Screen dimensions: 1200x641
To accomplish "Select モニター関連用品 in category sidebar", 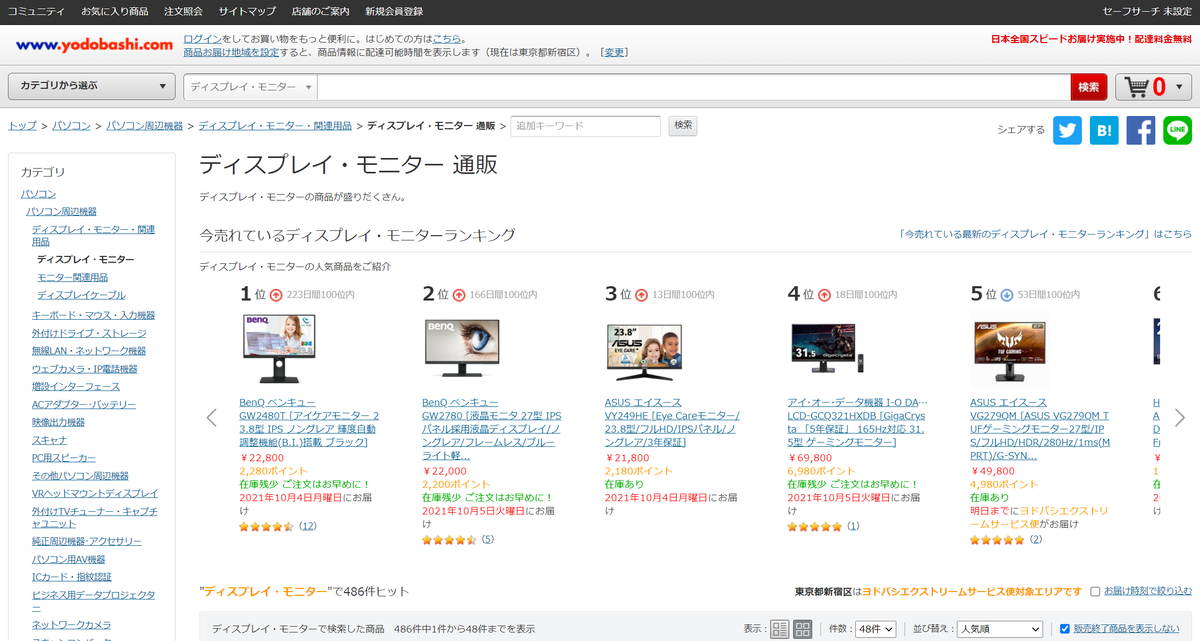I will click(72, 277).
